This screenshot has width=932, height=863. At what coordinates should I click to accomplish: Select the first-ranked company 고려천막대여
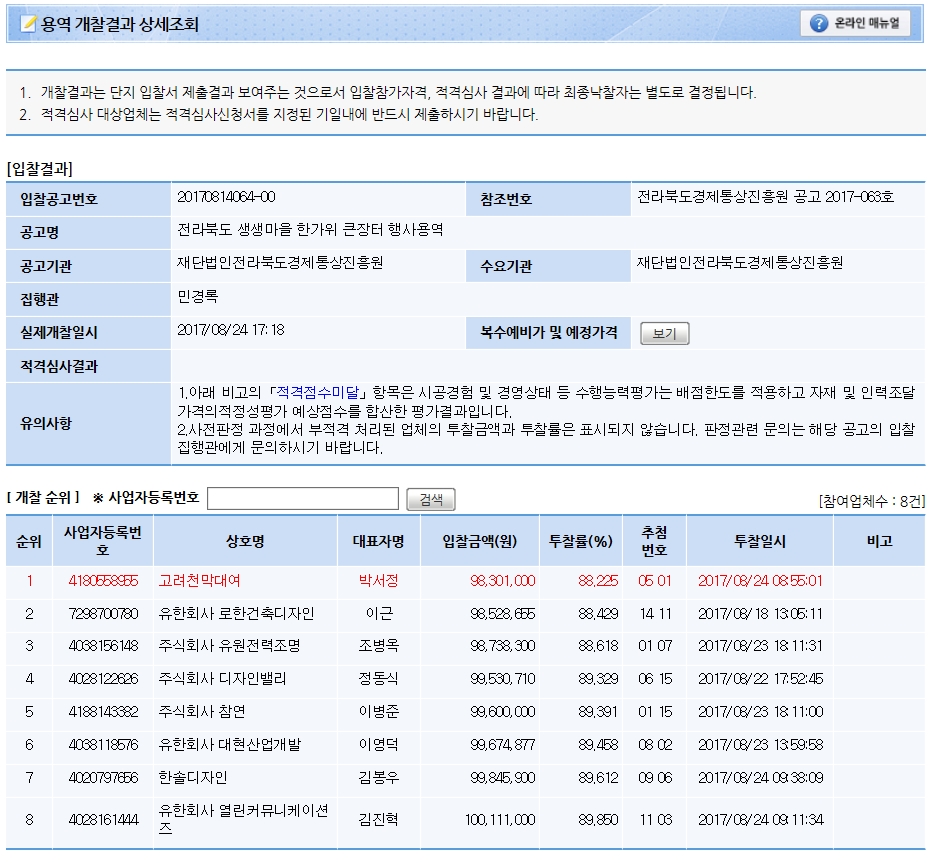click(199, 580)
